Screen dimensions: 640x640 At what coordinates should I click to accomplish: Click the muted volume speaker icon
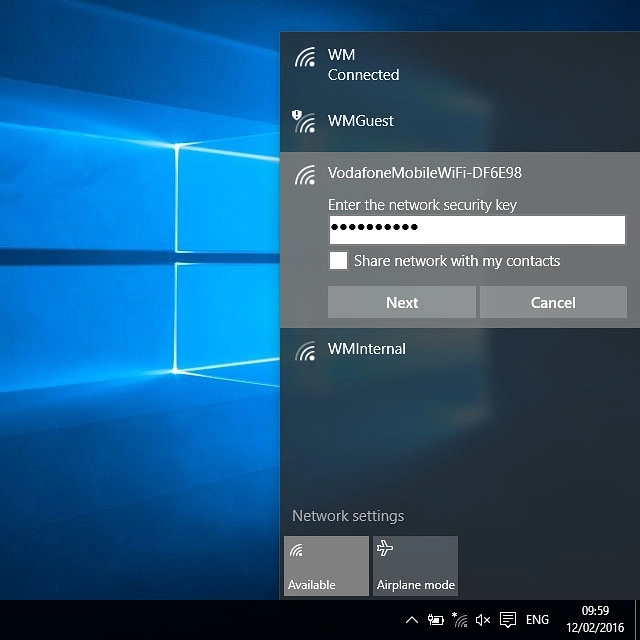(483, 620)
